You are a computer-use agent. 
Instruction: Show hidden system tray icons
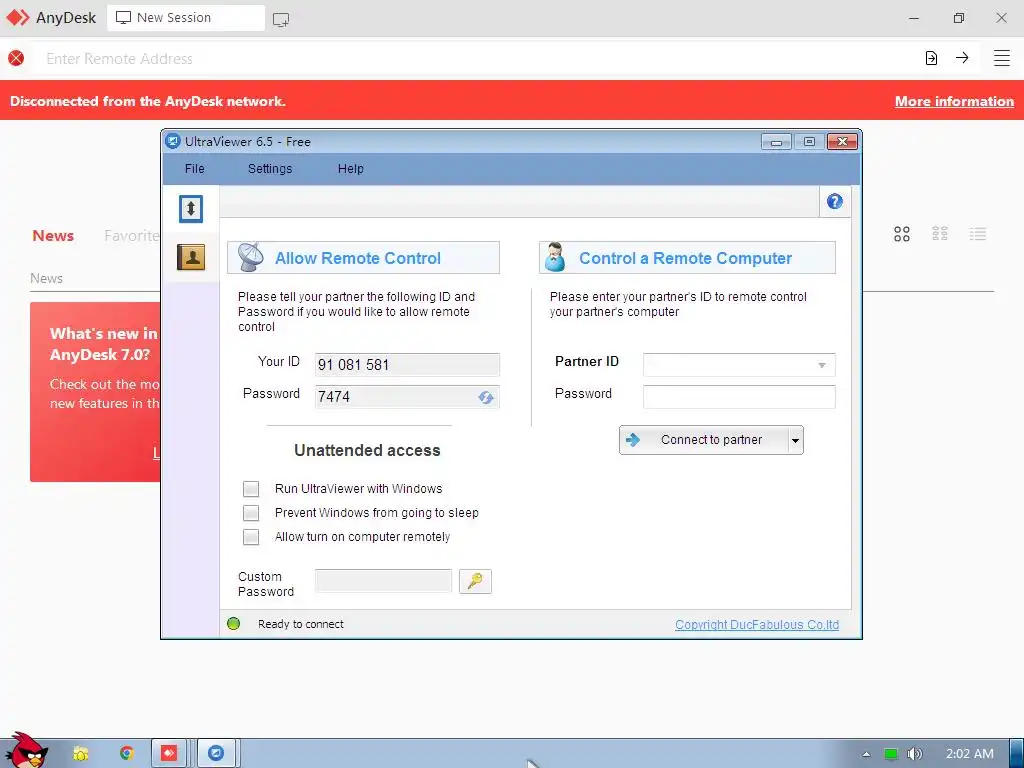(866, 754)
